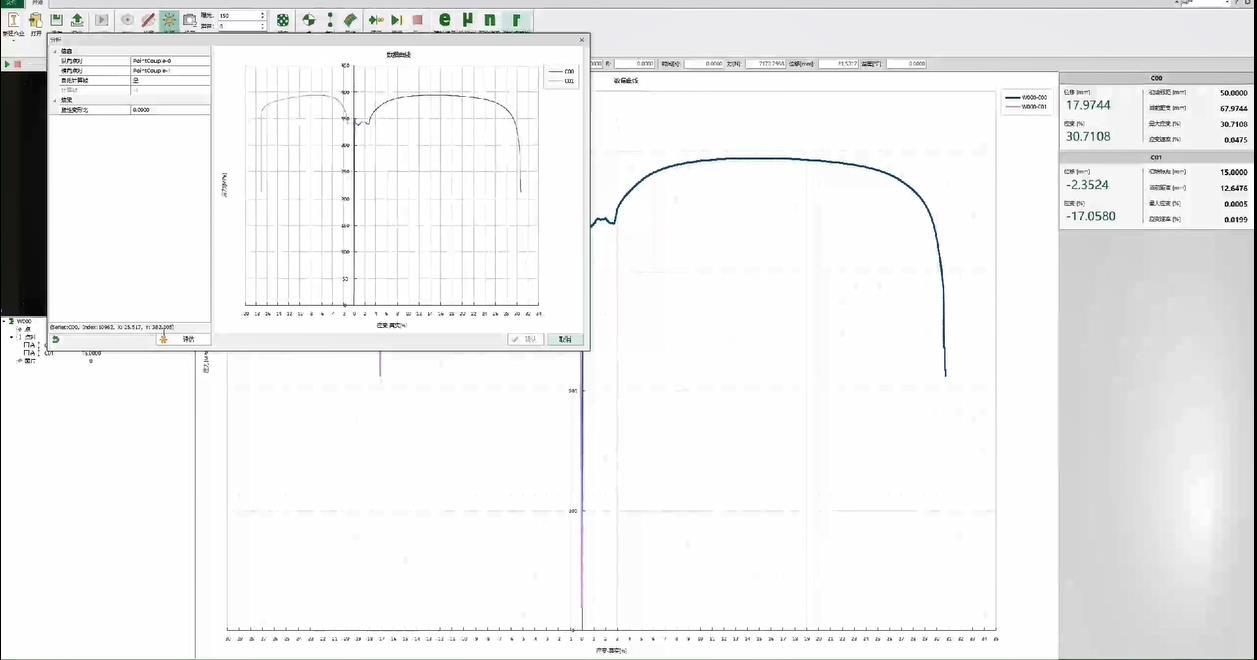
Task: Click the sun-shaped light icon in toolbar
Action: [168, 20]
